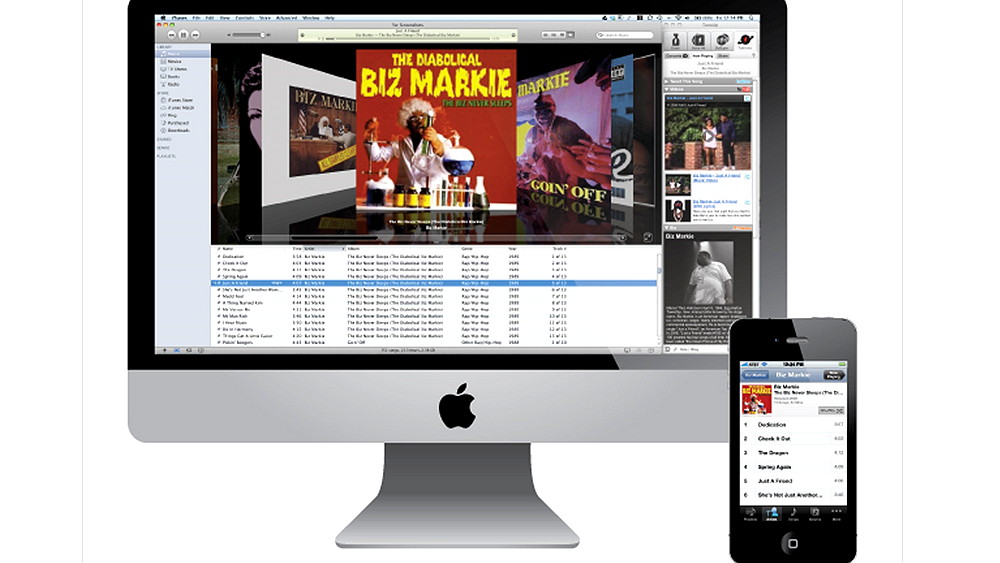Tick the checkbox beside Dedication track
Screen dimensions: 1000x563
coord(218,255)
